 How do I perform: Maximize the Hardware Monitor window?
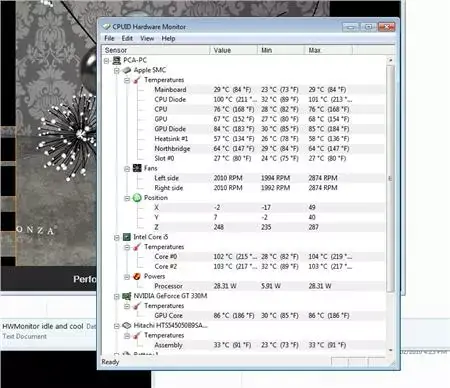[369, 27]
